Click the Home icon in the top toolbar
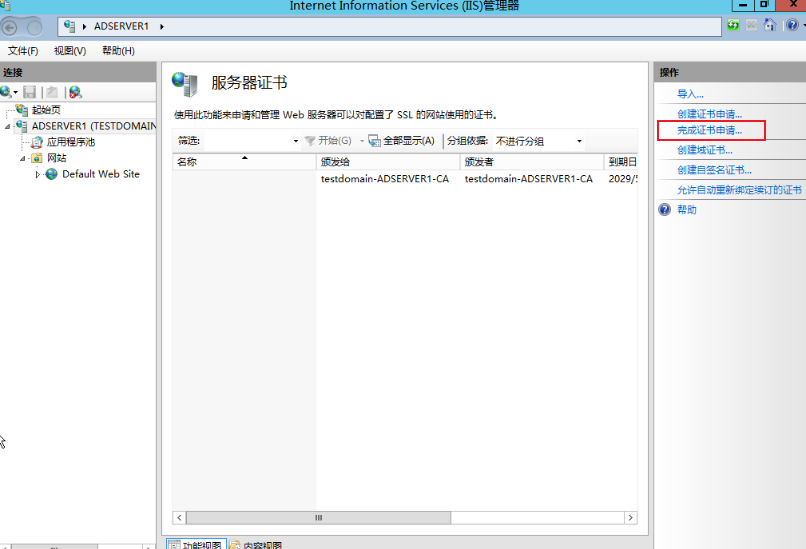 [770, 25]
